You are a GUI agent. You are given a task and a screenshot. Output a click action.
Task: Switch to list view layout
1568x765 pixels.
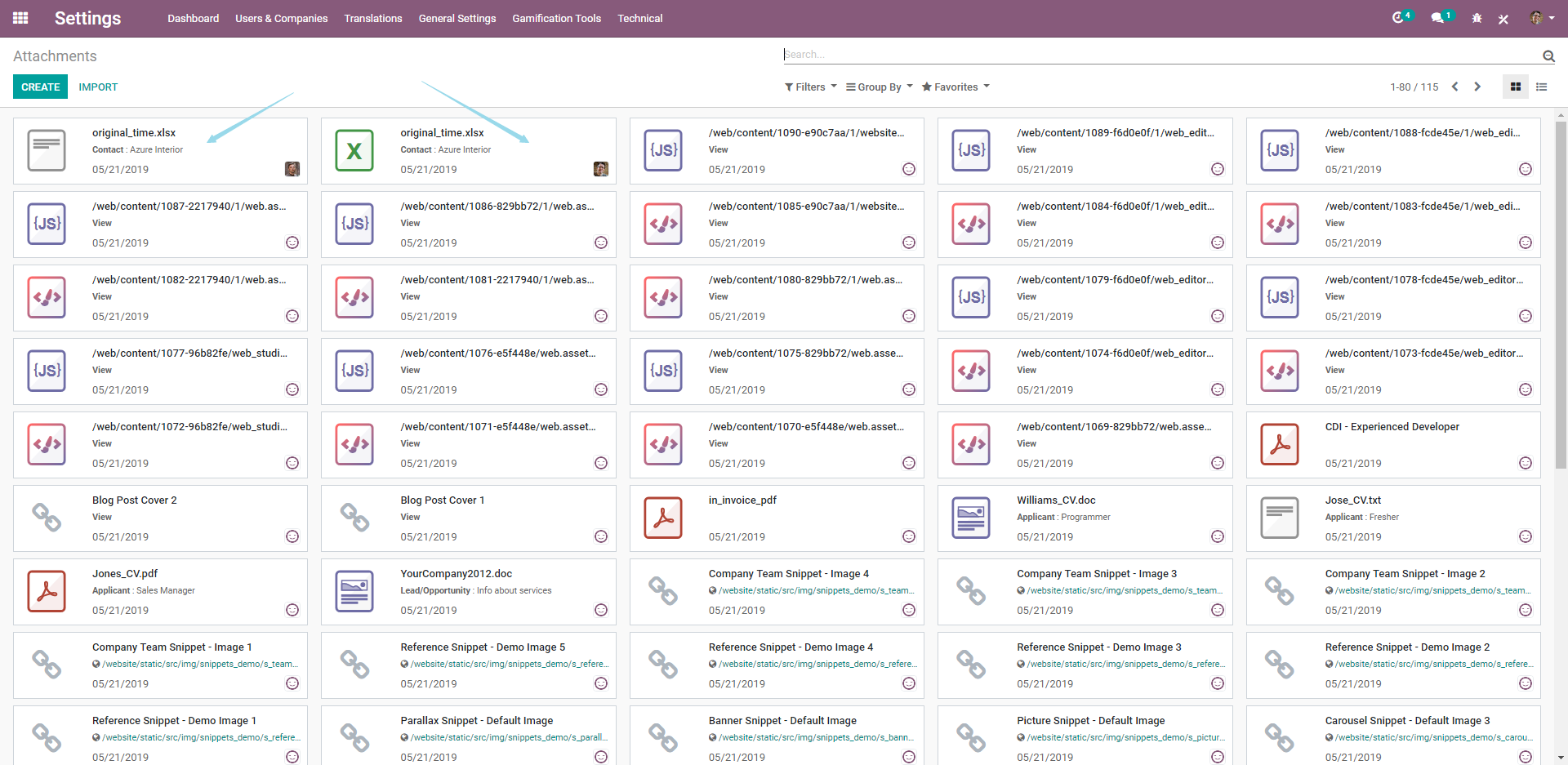1542,87
